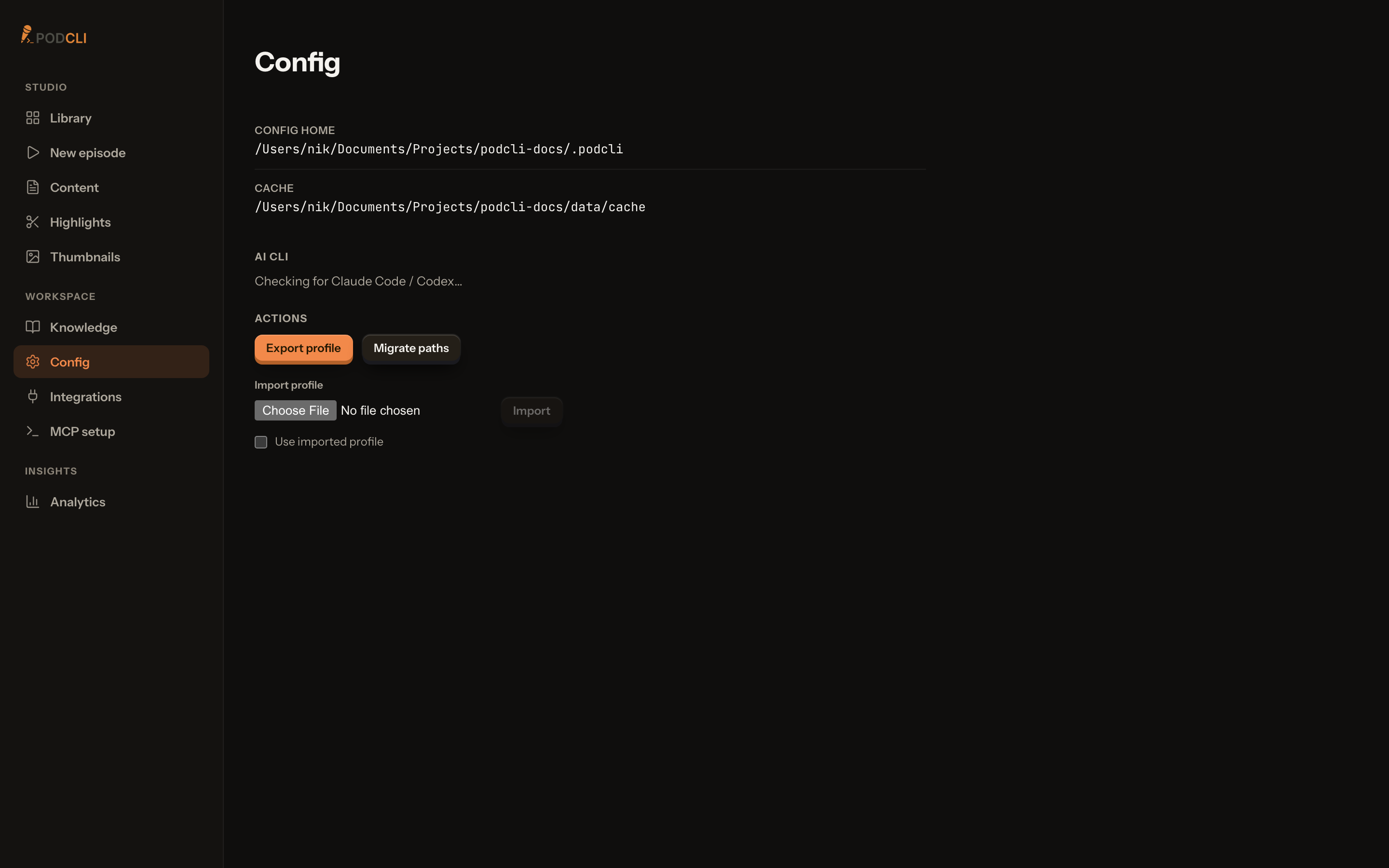Click the Integrations plug icon

coord(33,397)
